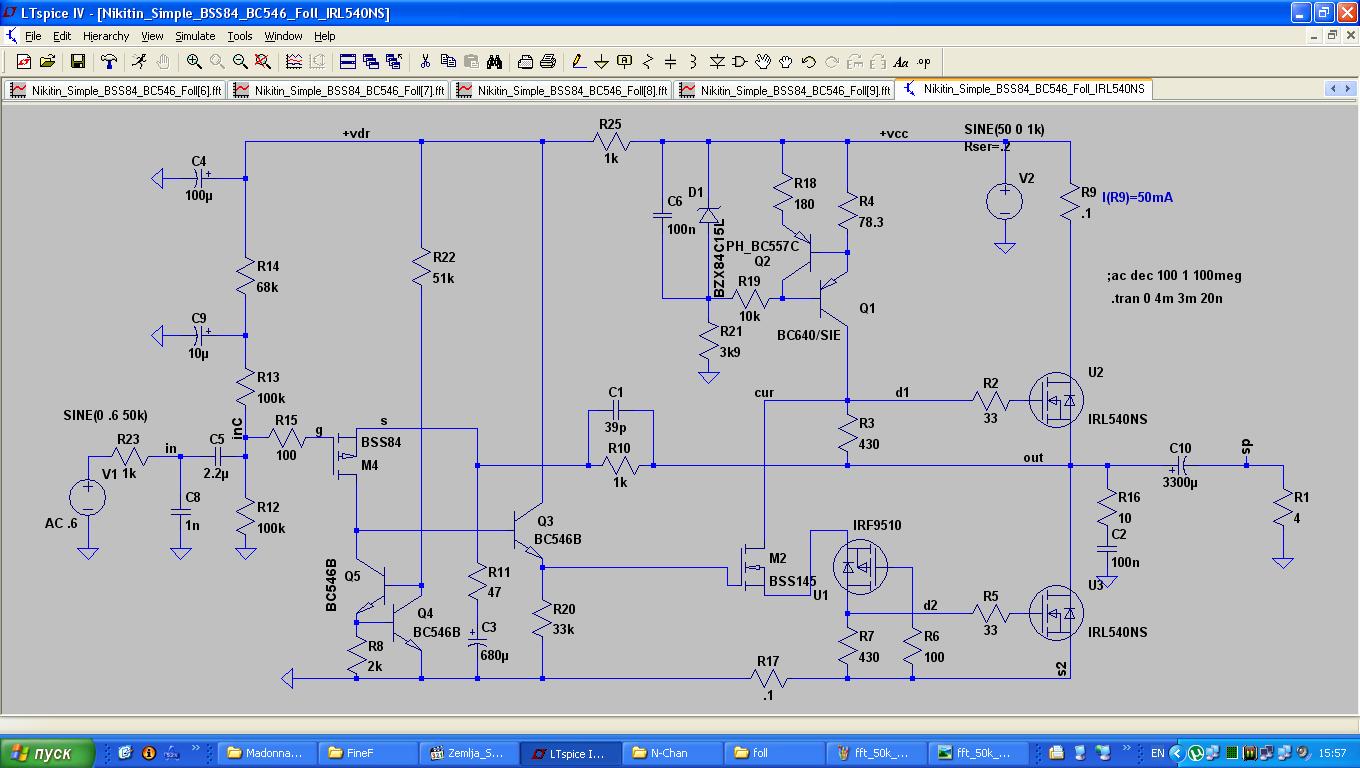1360x768 pixels.
Task: Select the Foll_IRL540NS schematic tab
Action: point(1025,89)
